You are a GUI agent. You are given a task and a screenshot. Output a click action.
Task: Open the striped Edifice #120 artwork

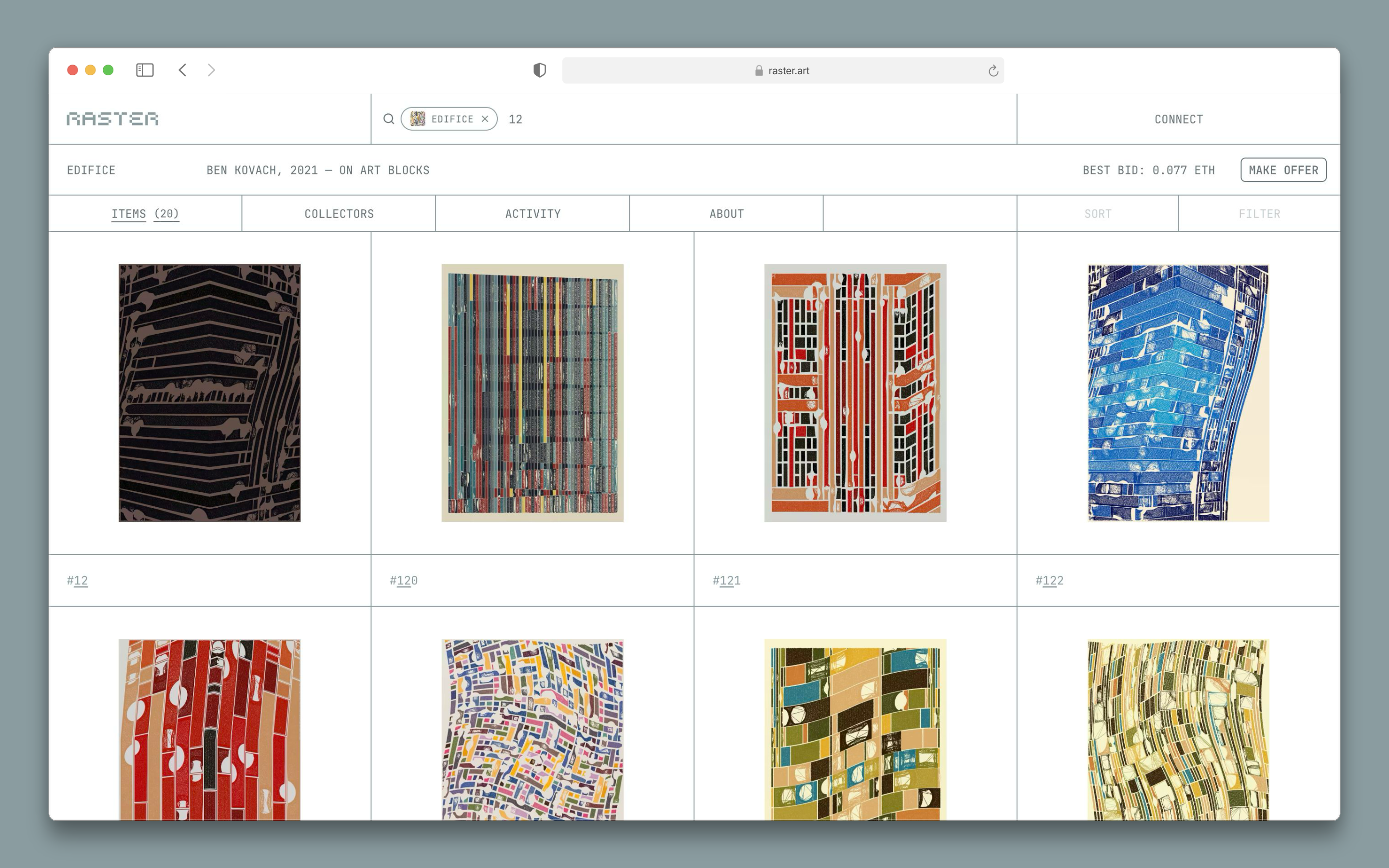[532, 393]
